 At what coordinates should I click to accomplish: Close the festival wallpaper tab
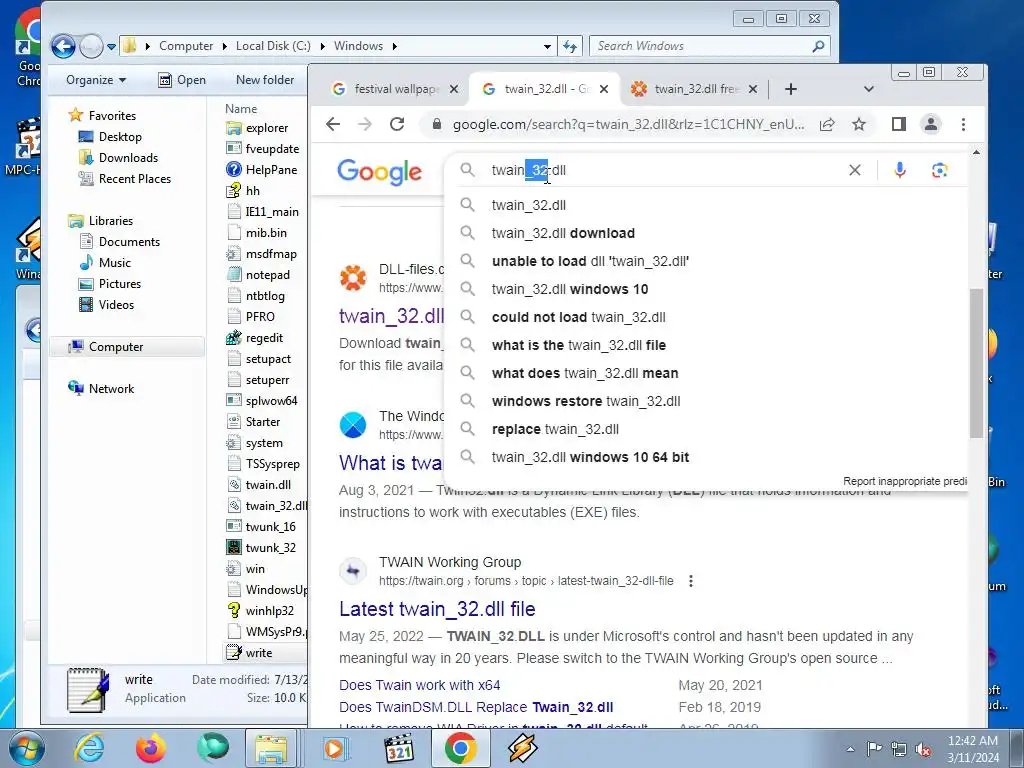click(454, 89)
